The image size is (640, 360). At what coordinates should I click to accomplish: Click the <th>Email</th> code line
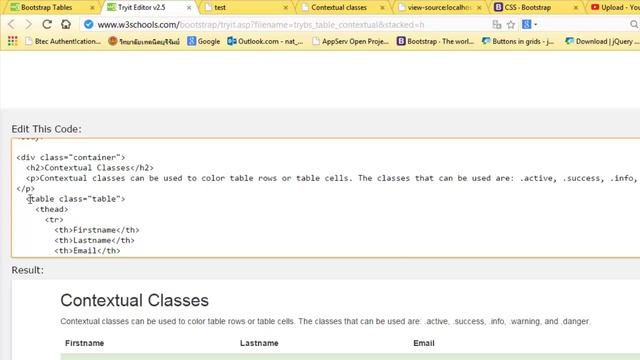click(87, 251)
